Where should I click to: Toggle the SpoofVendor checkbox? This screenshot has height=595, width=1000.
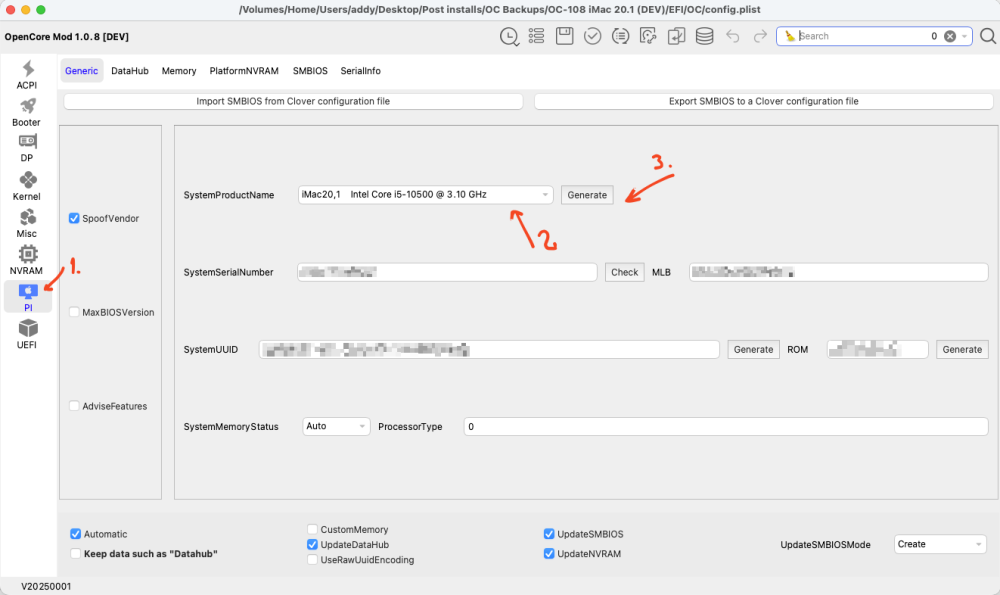[74, 218]
